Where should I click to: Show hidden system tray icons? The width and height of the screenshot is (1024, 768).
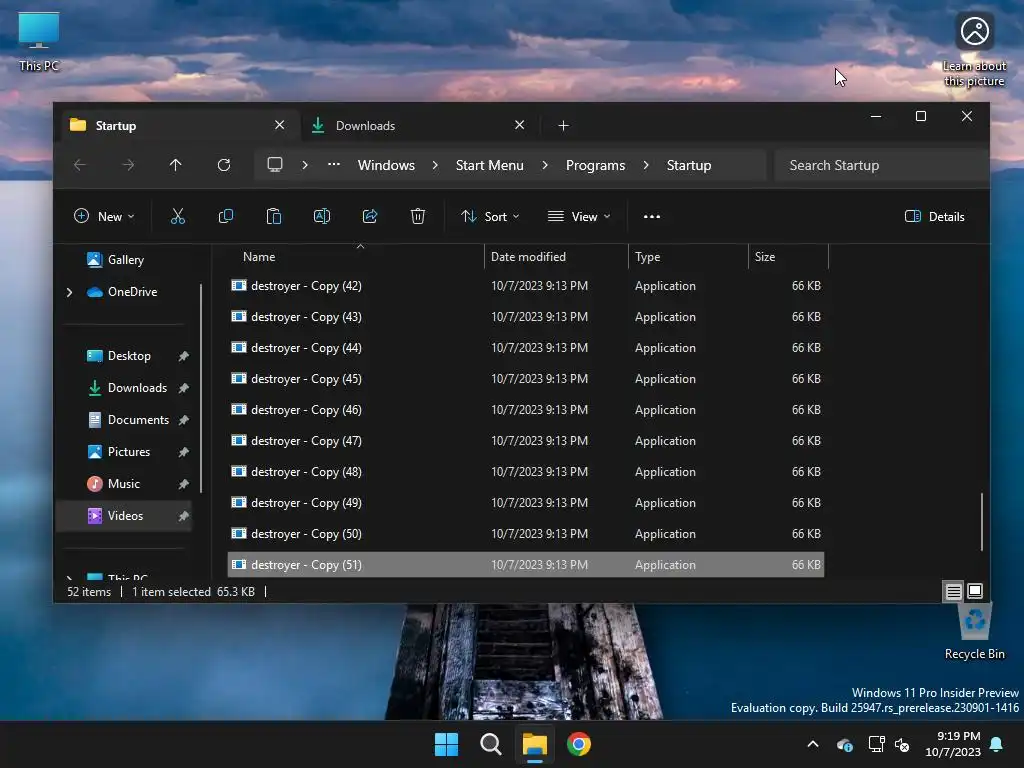(813, 744)
